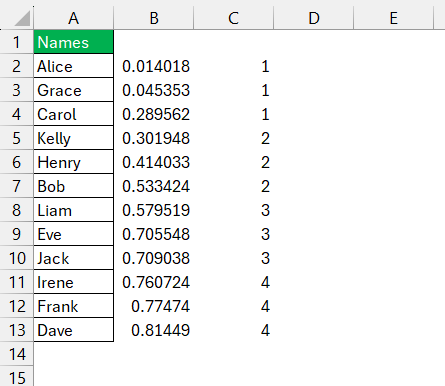Select group number 4 in Dave's row
Screen dimensions: 445x386
click(265, 330)
